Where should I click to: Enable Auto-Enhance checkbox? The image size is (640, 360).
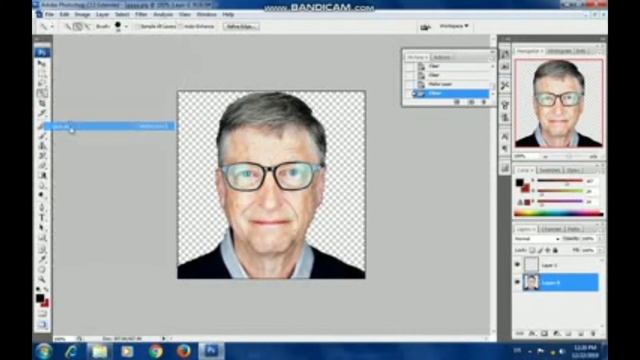[x=181, y=27]
